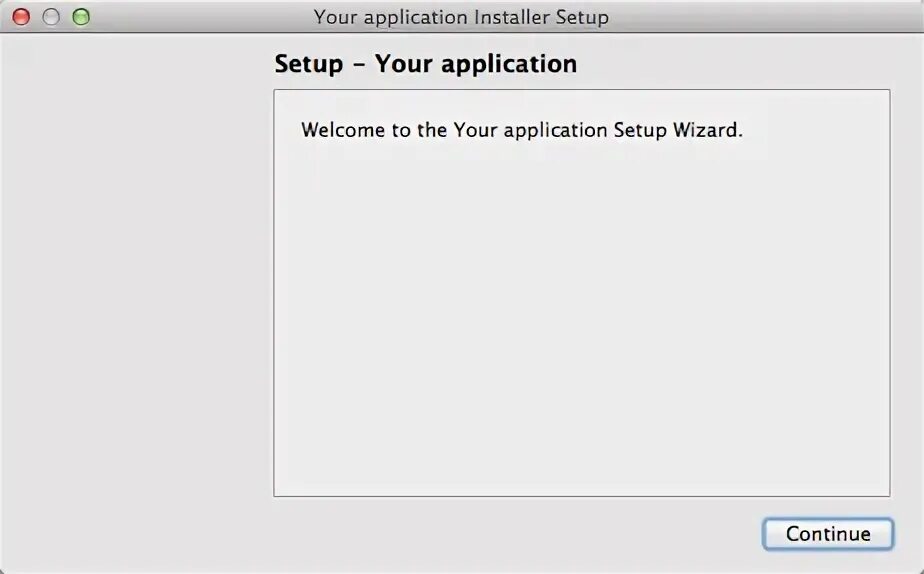924x574 pixels.
Task: Click the Continue button
Action: coord(826,534)
